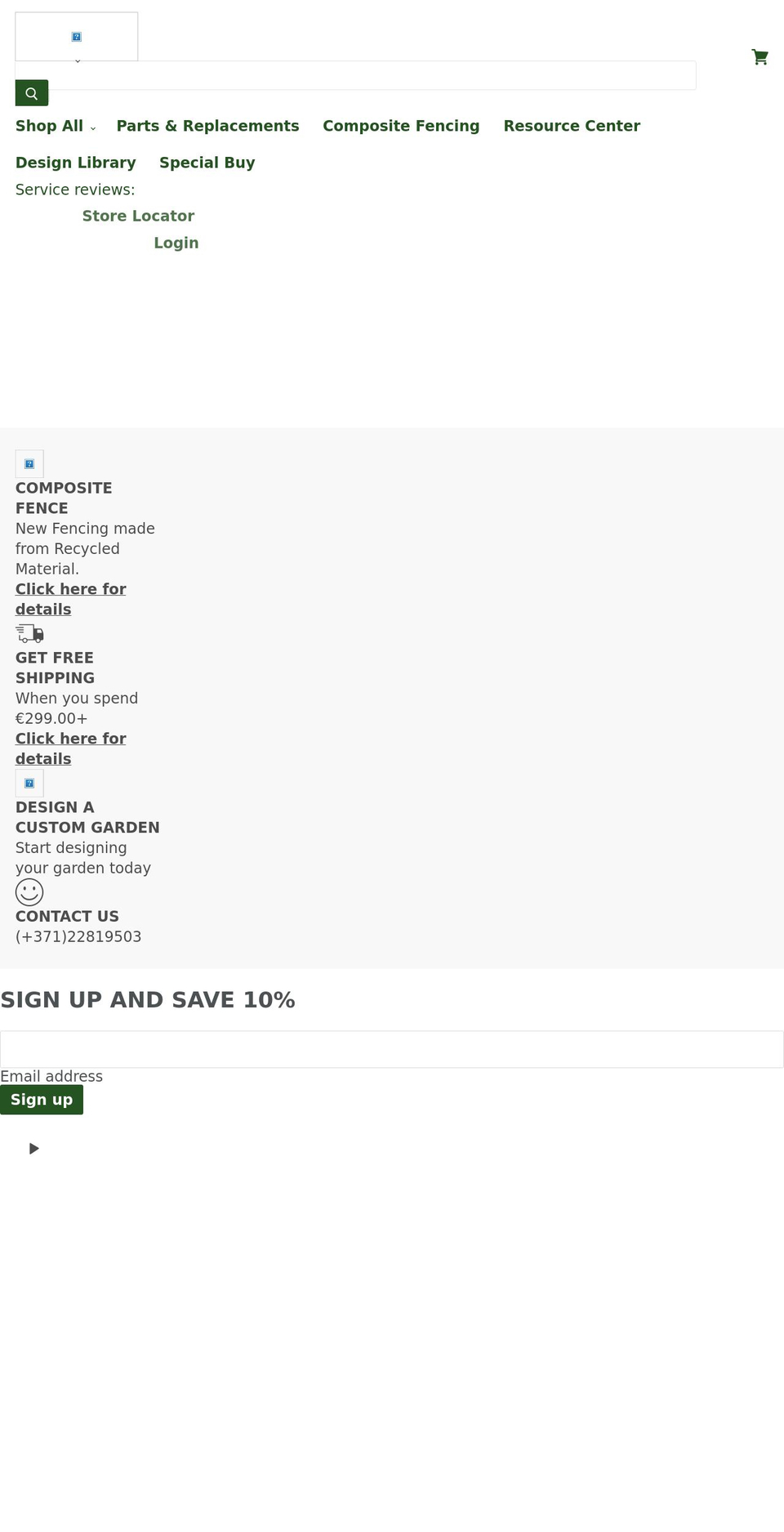This screenshot has height=1532, width=784.
Task: Click the Composite Fence thumbnail icon
Action: [x=29, y=463]
